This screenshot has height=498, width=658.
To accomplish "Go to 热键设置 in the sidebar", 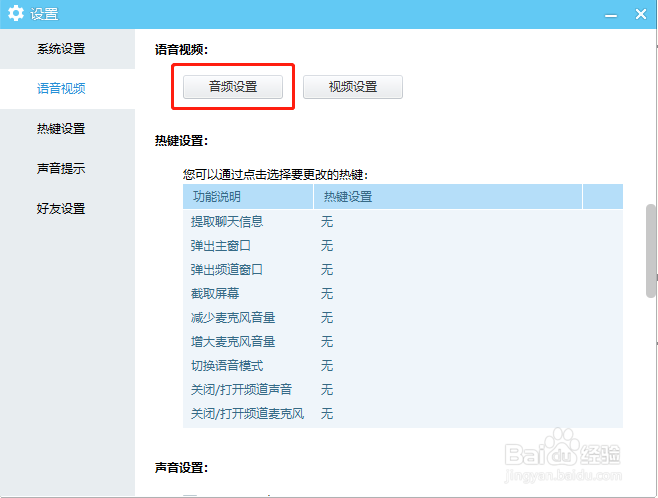I will [x=67, y=128].
